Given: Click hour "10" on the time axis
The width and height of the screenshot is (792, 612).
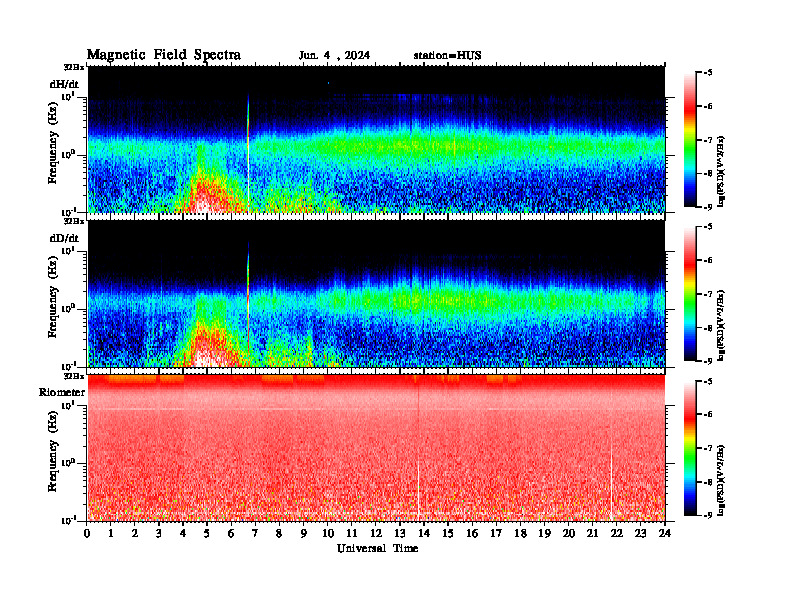Looking at the screenshot, I should coord(328,533).
